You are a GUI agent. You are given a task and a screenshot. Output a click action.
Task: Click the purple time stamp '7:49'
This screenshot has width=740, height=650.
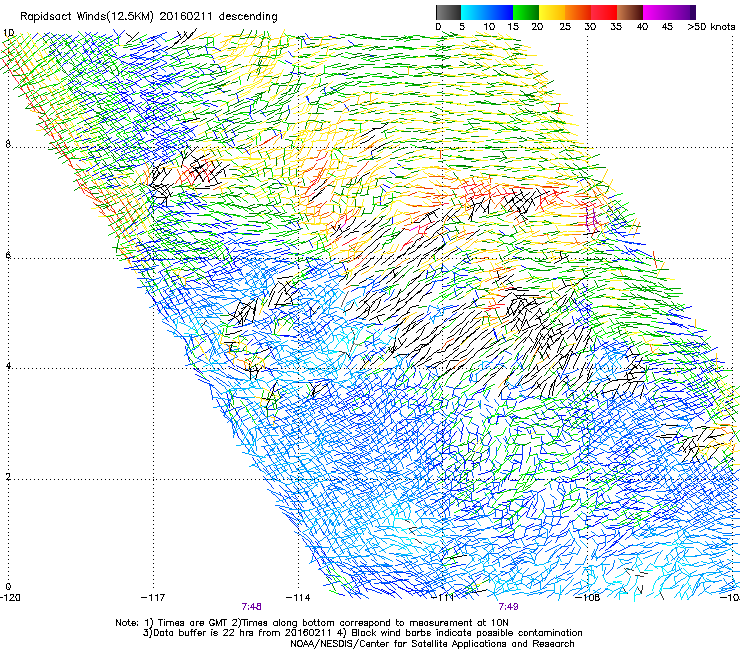coord(509,607)
